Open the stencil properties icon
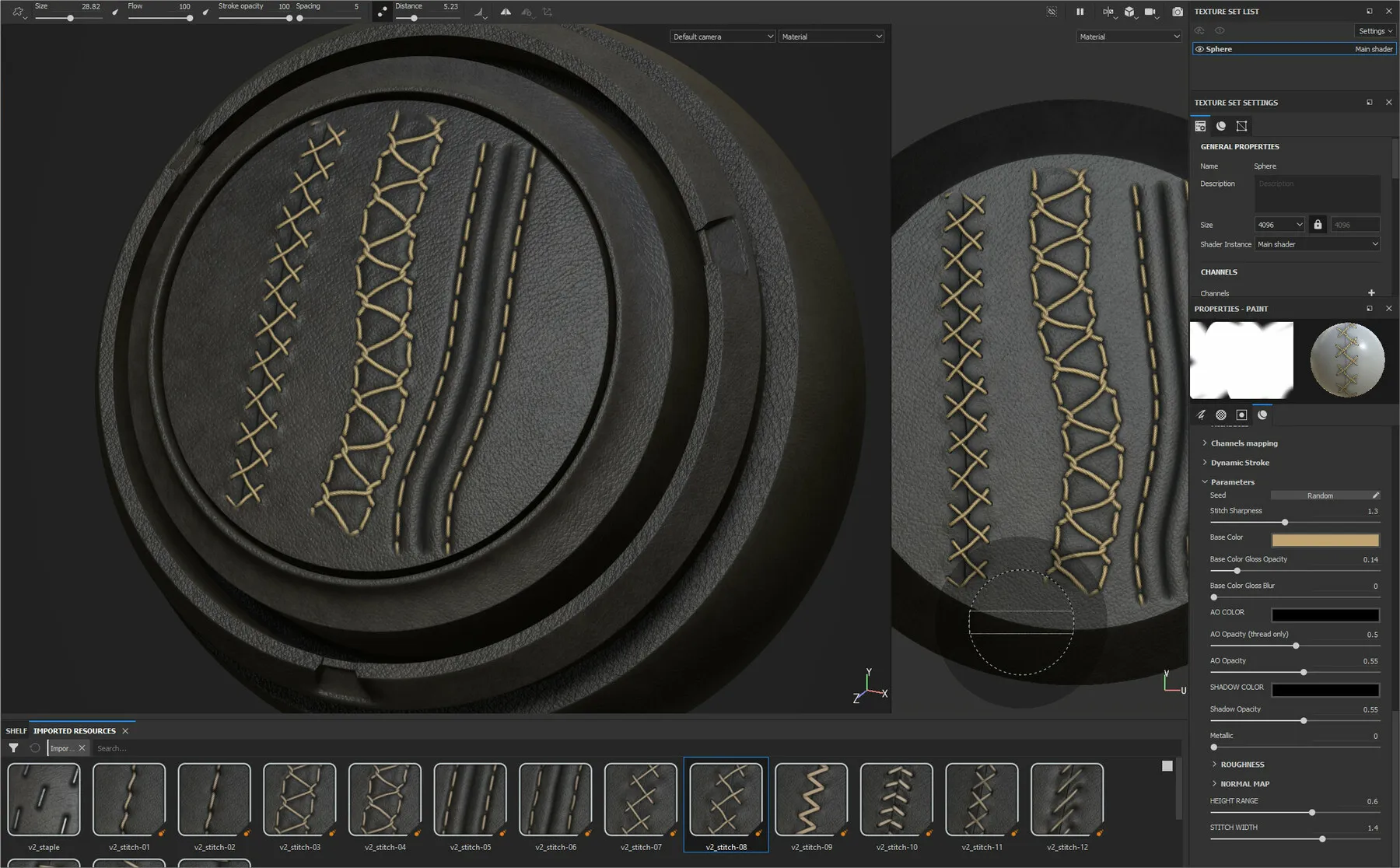1400x868 pixels. [x=1241, y=415]
